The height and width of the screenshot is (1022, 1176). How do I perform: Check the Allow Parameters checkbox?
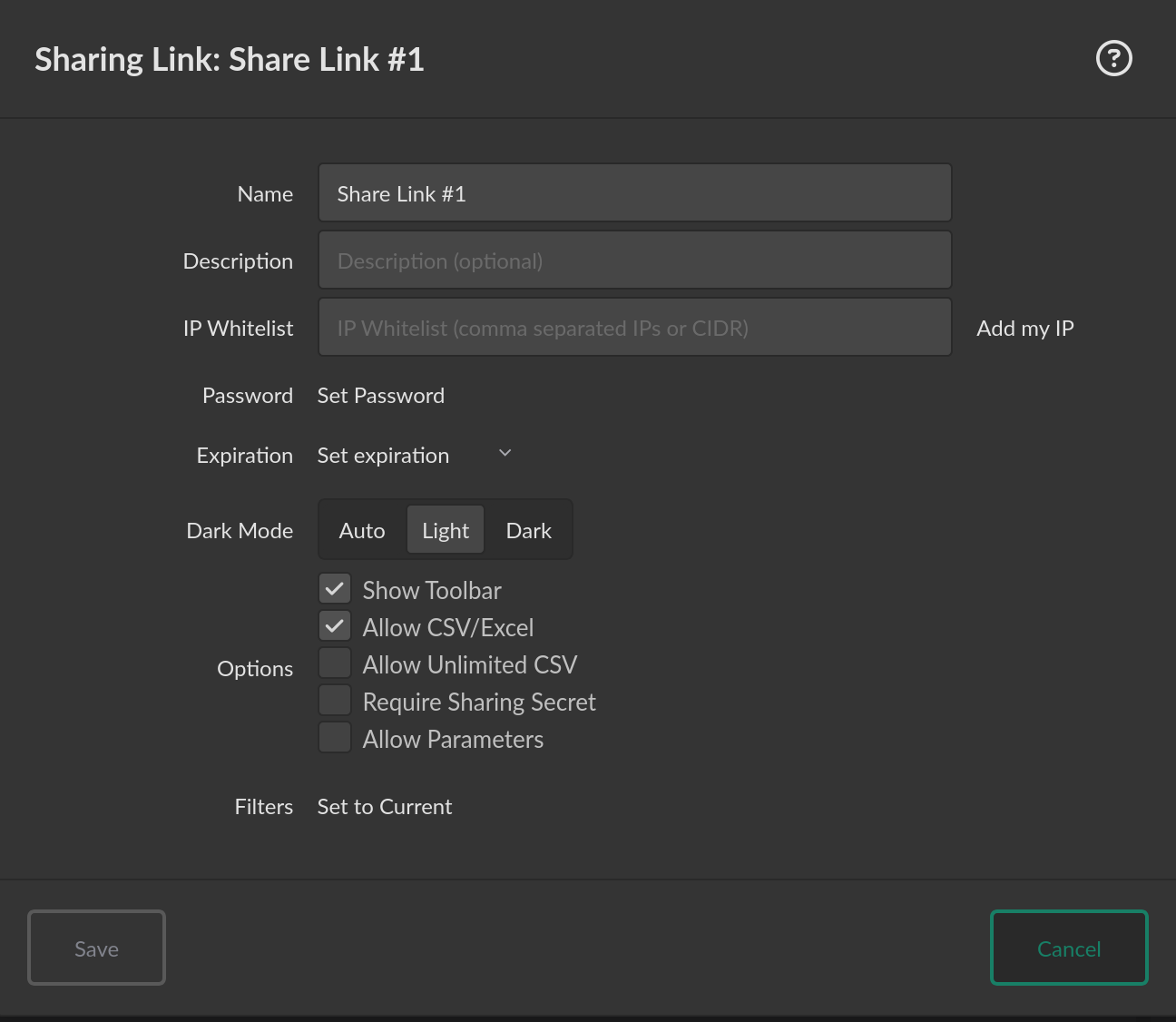[x=335, y=738]
